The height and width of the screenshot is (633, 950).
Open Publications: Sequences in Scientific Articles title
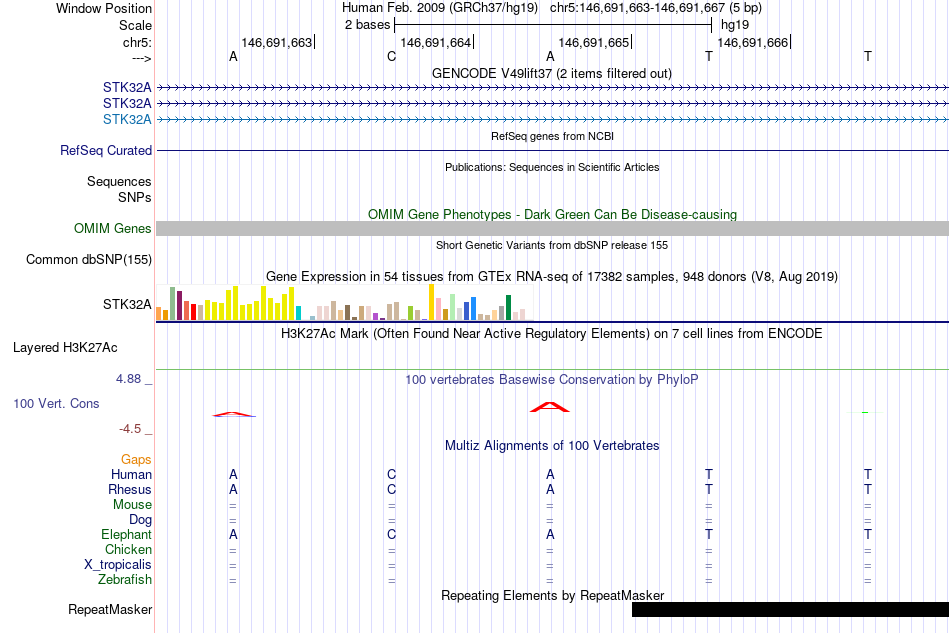point(552,167)
